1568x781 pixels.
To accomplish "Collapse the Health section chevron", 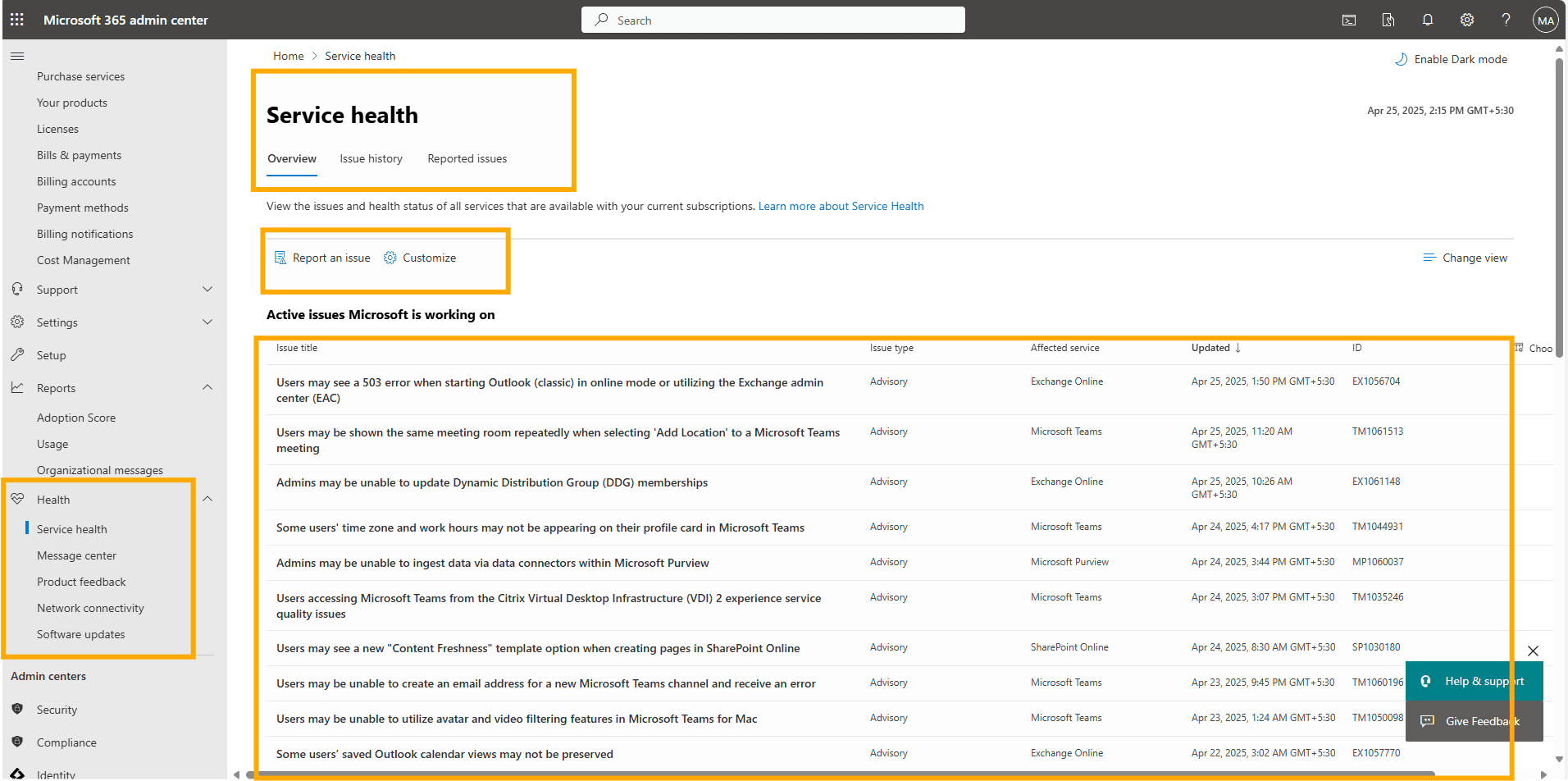I will click(x=207, y=498).
